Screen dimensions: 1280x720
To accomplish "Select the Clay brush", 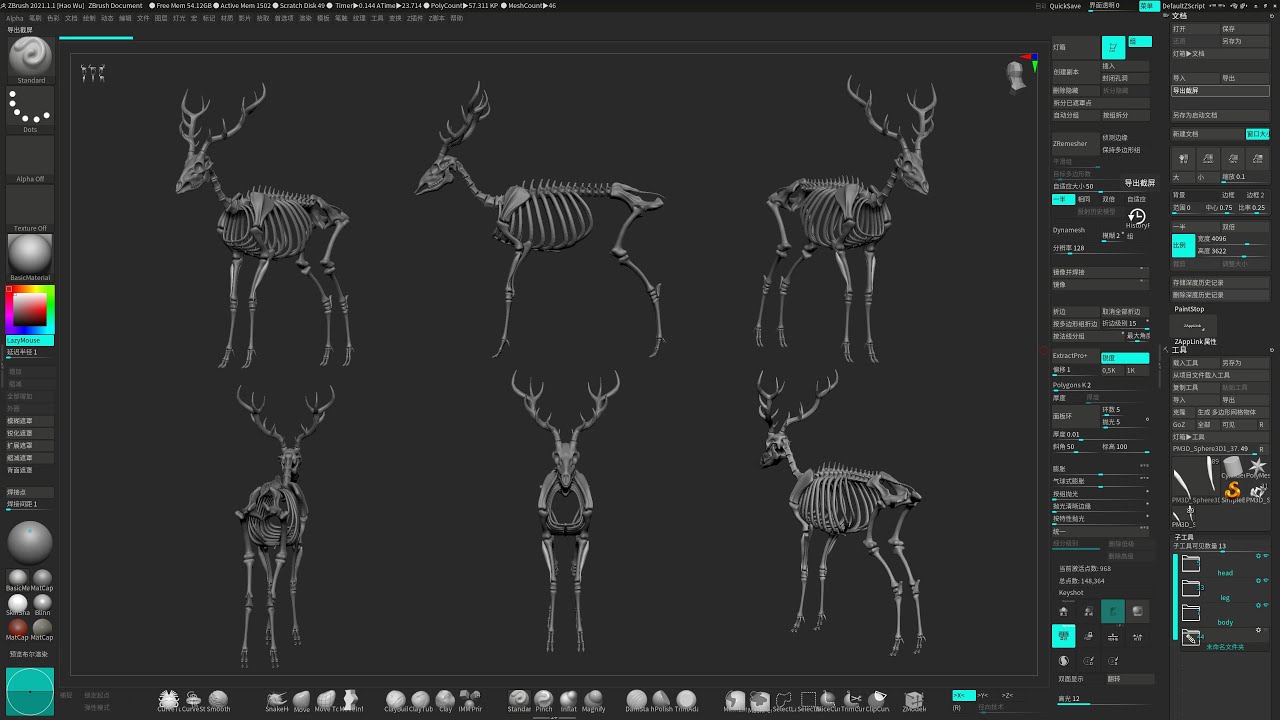I will (x=446, y=700).
